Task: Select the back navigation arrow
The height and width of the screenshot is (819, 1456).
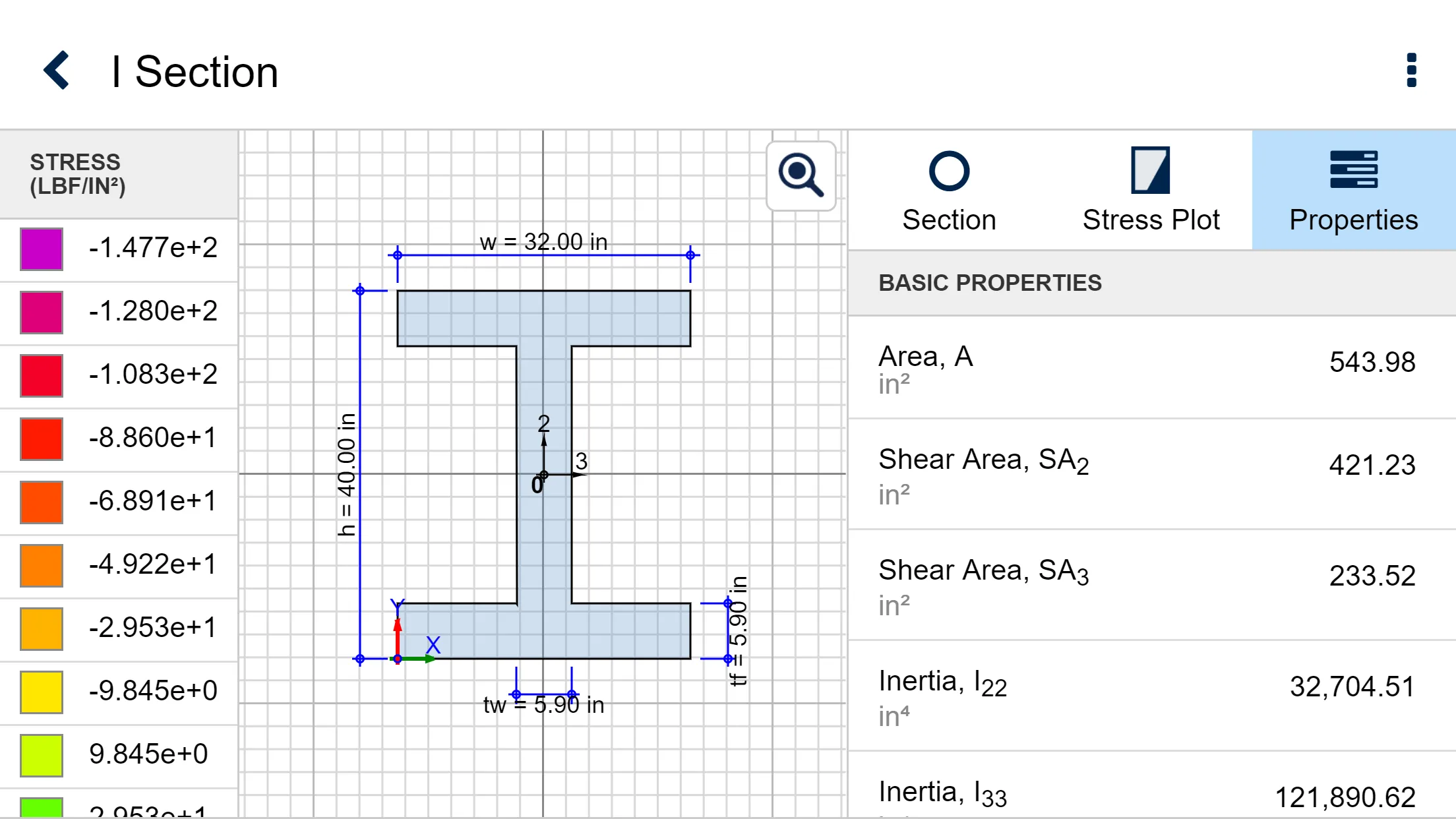Action: pos(56,70)
